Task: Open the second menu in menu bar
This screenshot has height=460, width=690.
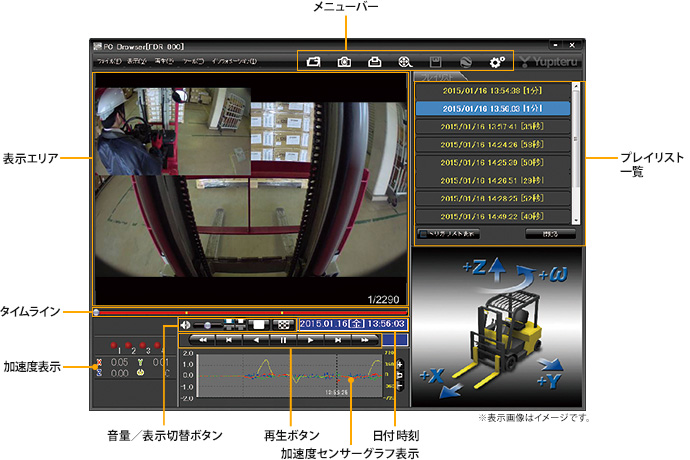Action: point(137,62)
